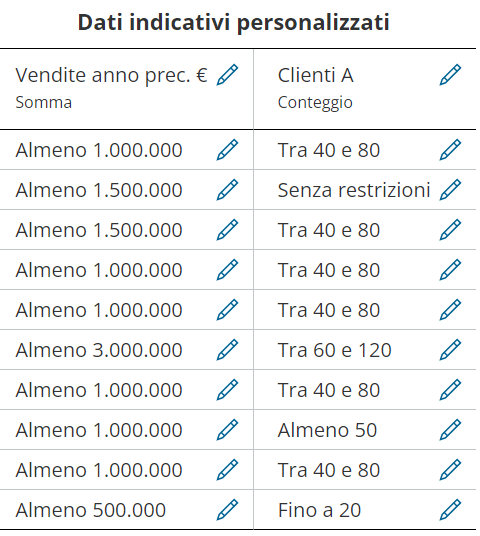The image size is (480, 536).
Task: Select the Almeno 50 cell text
Action: (327, 430)
